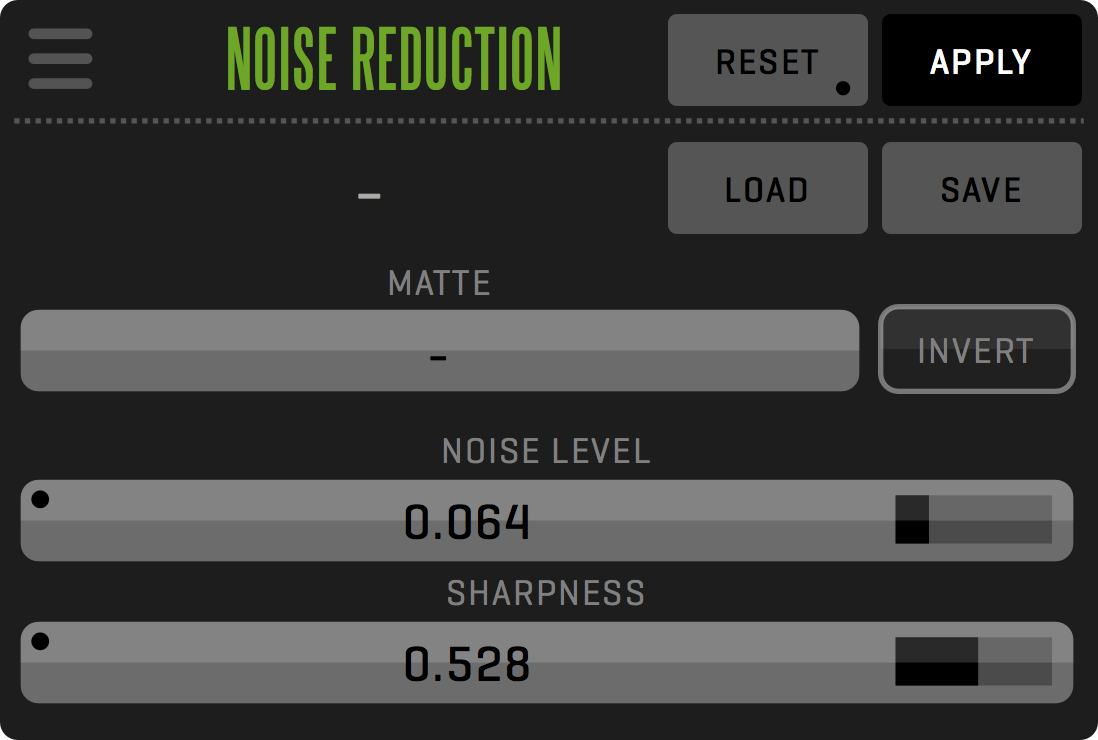Click the dotted separator line under the header

tap(548, 121)
